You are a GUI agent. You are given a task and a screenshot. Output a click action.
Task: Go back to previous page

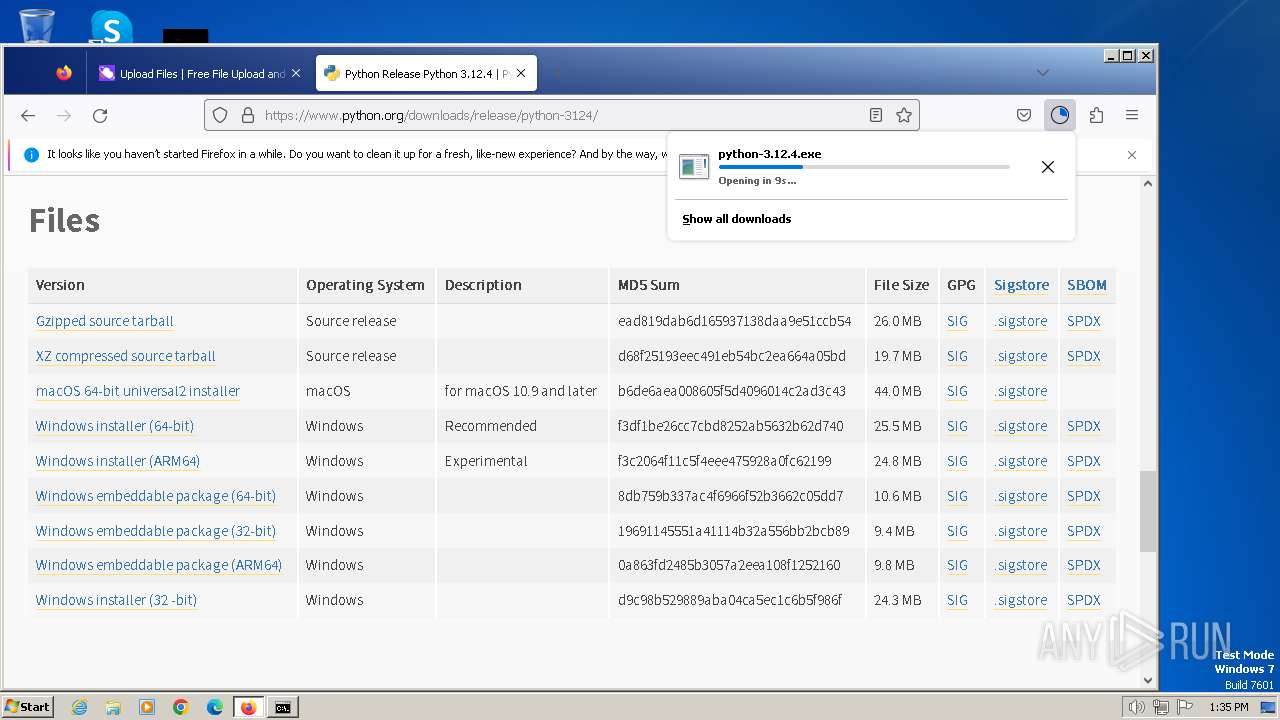[x=28, y=115]
